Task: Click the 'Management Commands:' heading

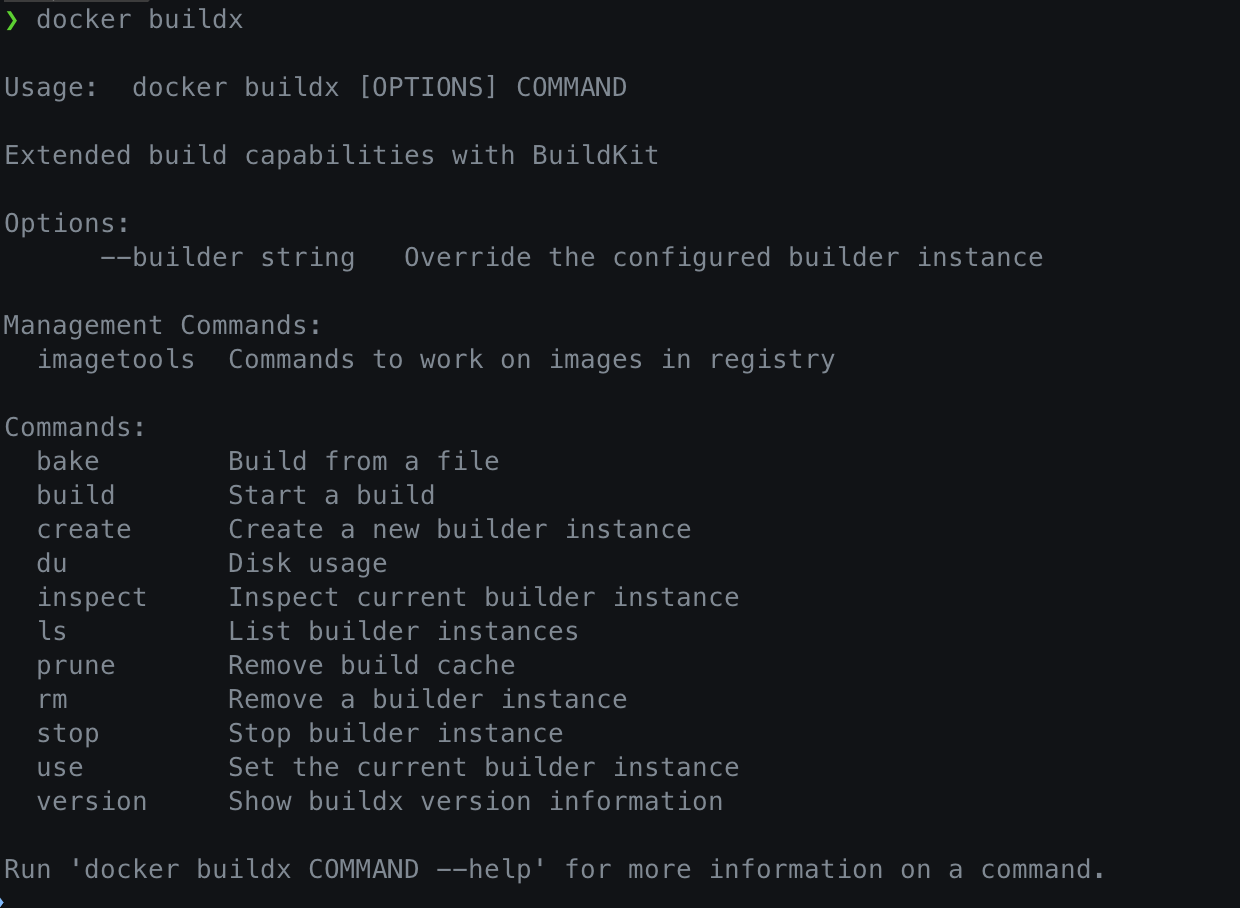Action: [x=164, y=326]
